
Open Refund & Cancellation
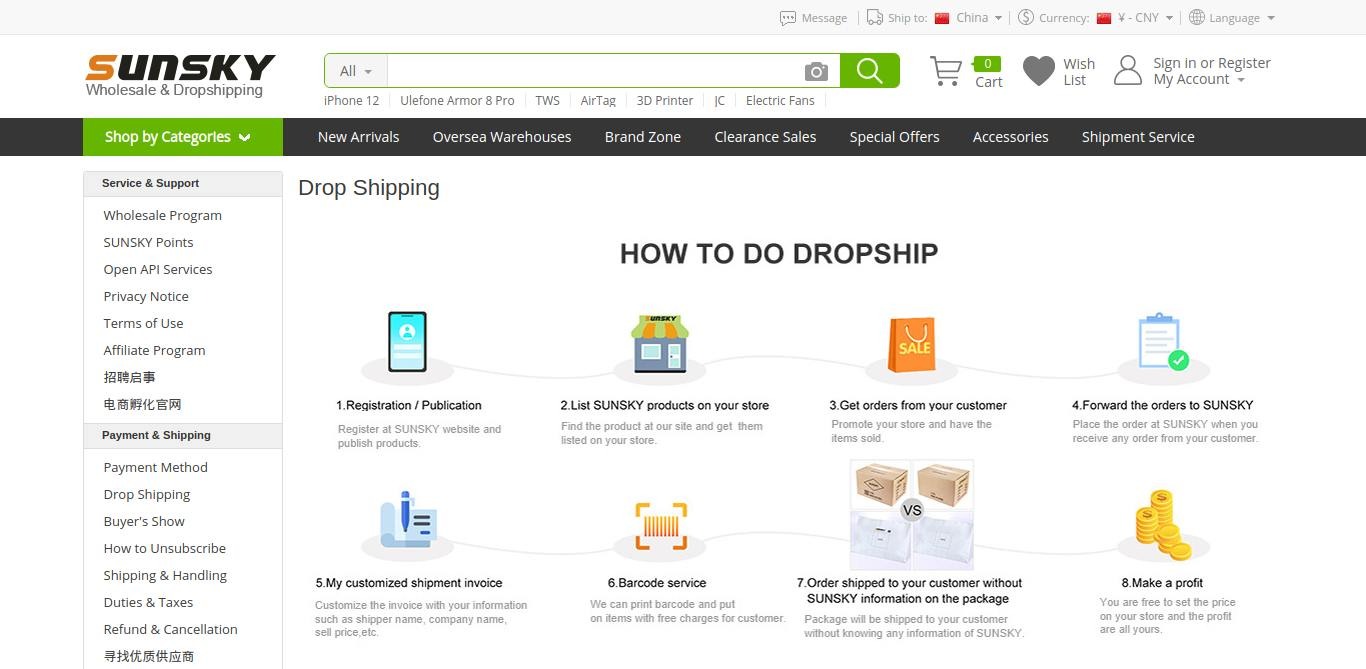coord(170,629)
